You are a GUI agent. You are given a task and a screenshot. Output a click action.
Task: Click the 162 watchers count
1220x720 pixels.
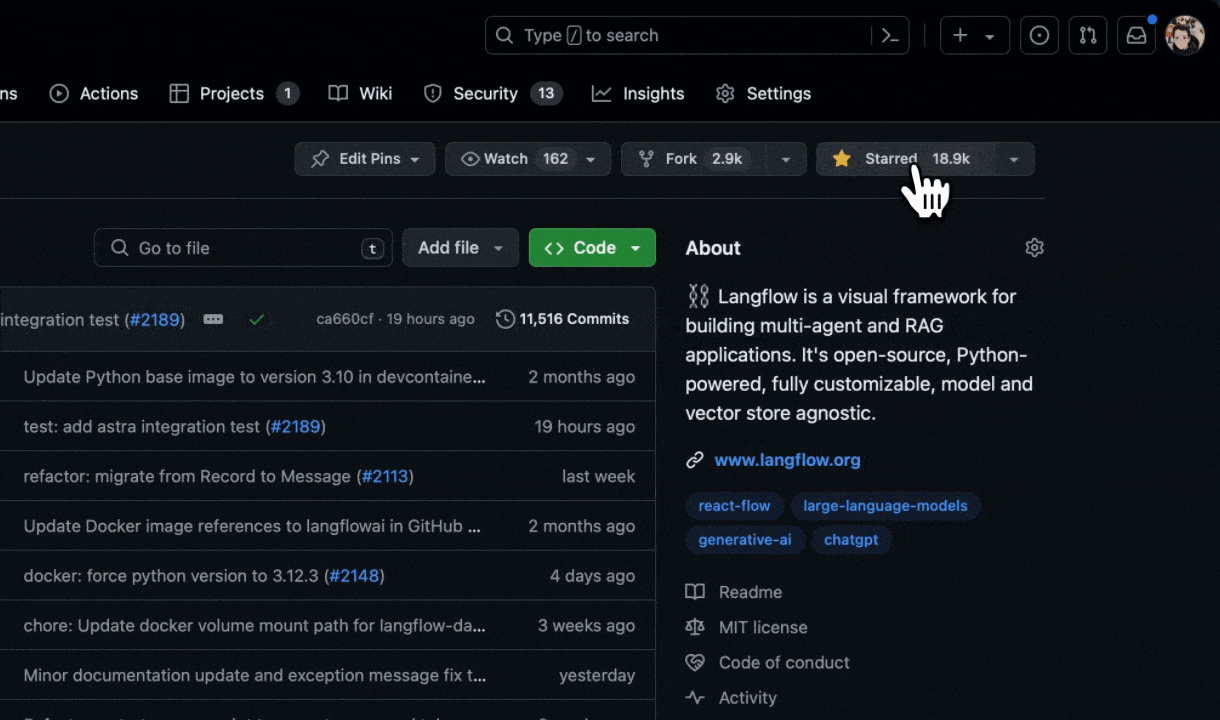(555, 159)
